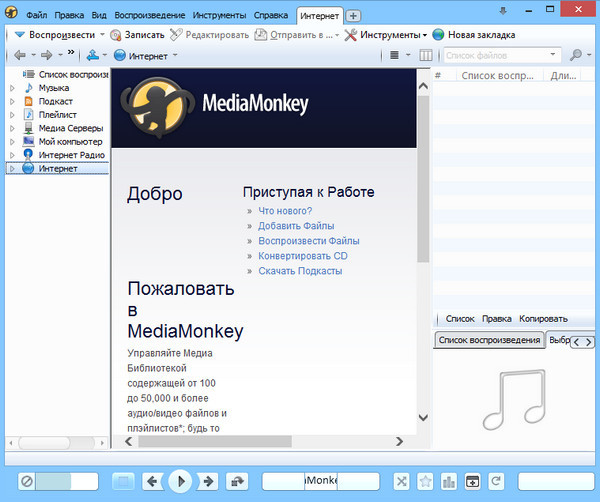Stop playback with the square button
This screenshot has height=502, width=600.
pyautogui.click(x=123, y=481)
